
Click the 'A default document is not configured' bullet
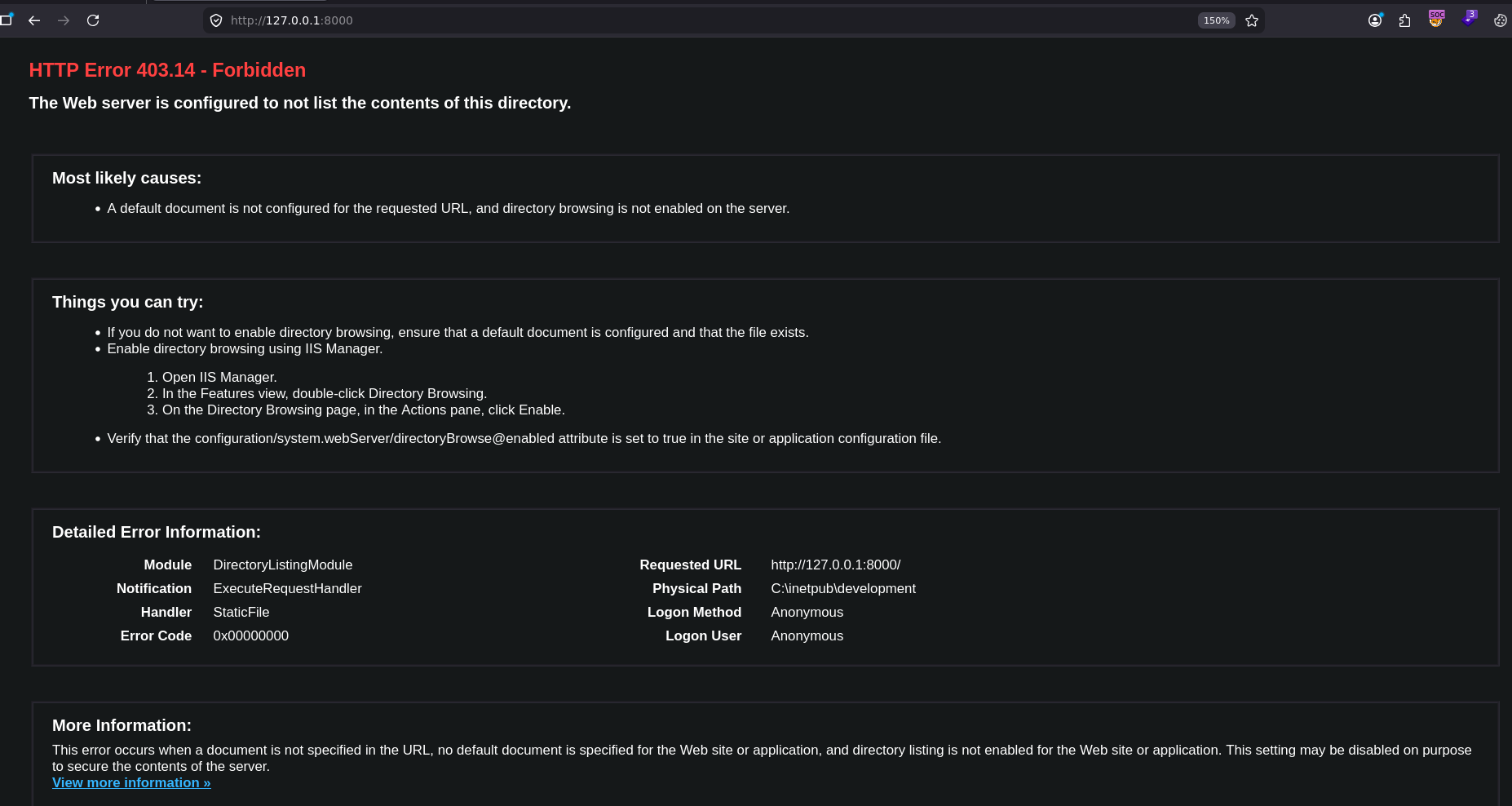449,208
